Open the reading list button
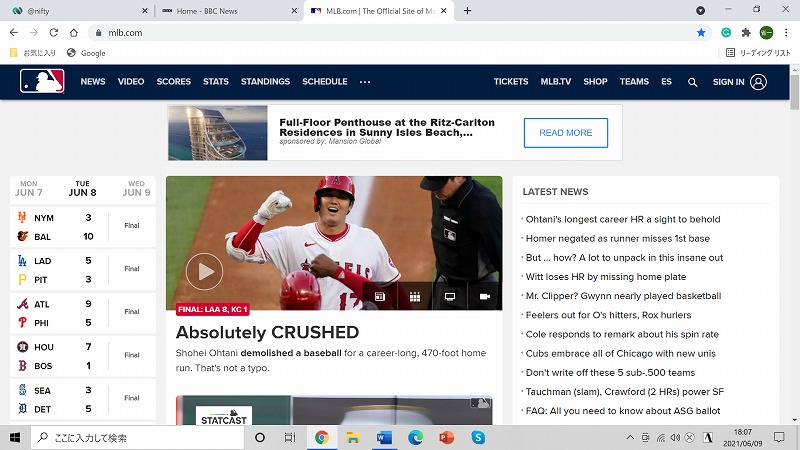The width and height of the screenshot is (800, 450). (758, 53)
